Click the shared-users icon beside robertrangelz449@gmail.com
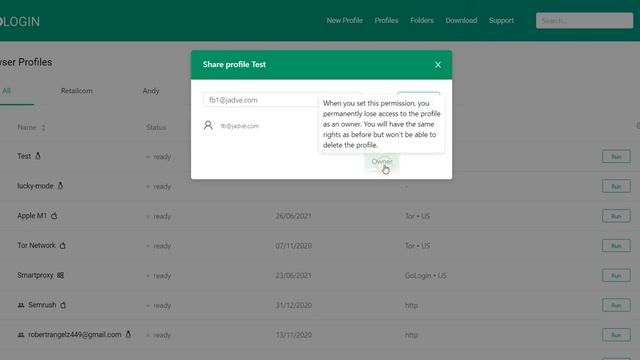 coord(21,335)
